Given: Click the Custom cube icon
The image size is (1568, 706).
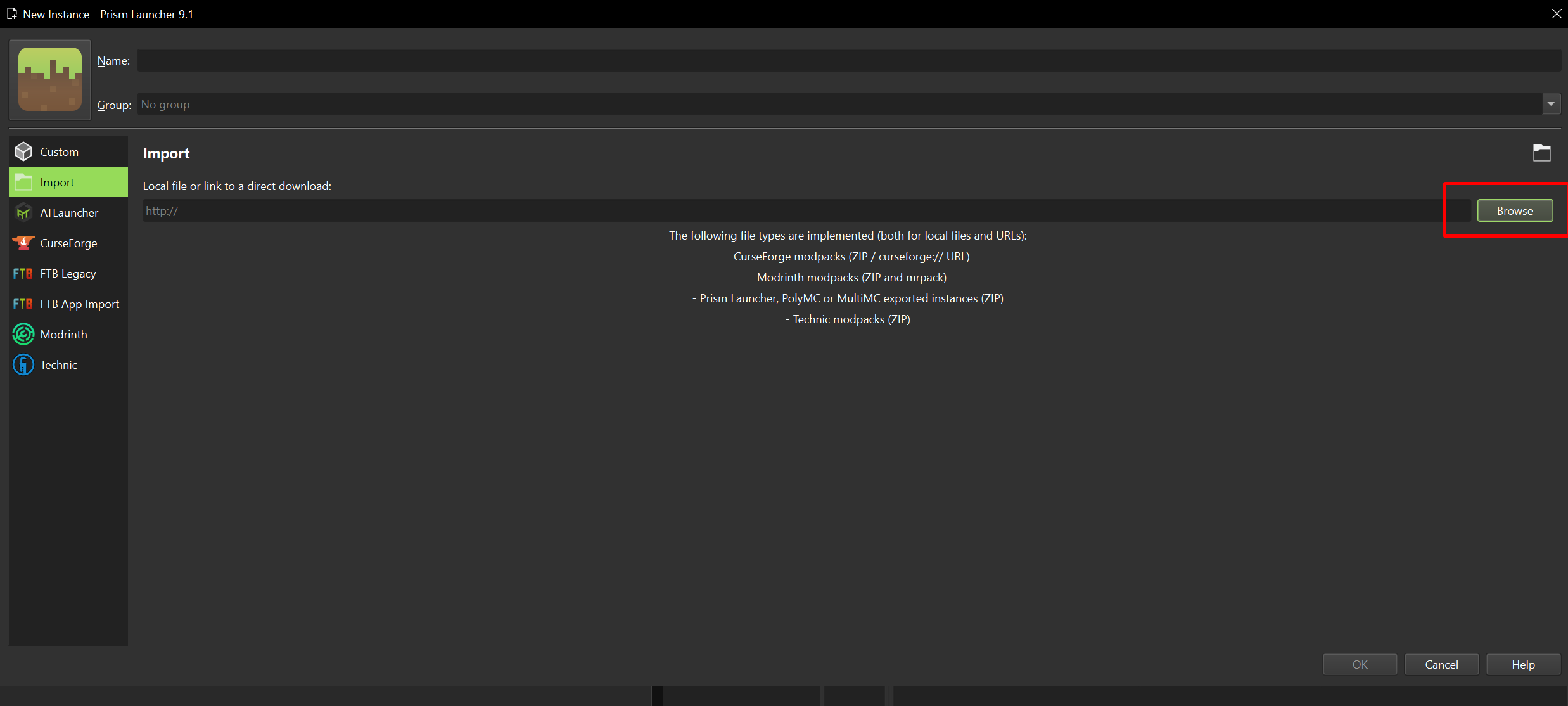Looking at the screenshot, I should coord(23,151).
